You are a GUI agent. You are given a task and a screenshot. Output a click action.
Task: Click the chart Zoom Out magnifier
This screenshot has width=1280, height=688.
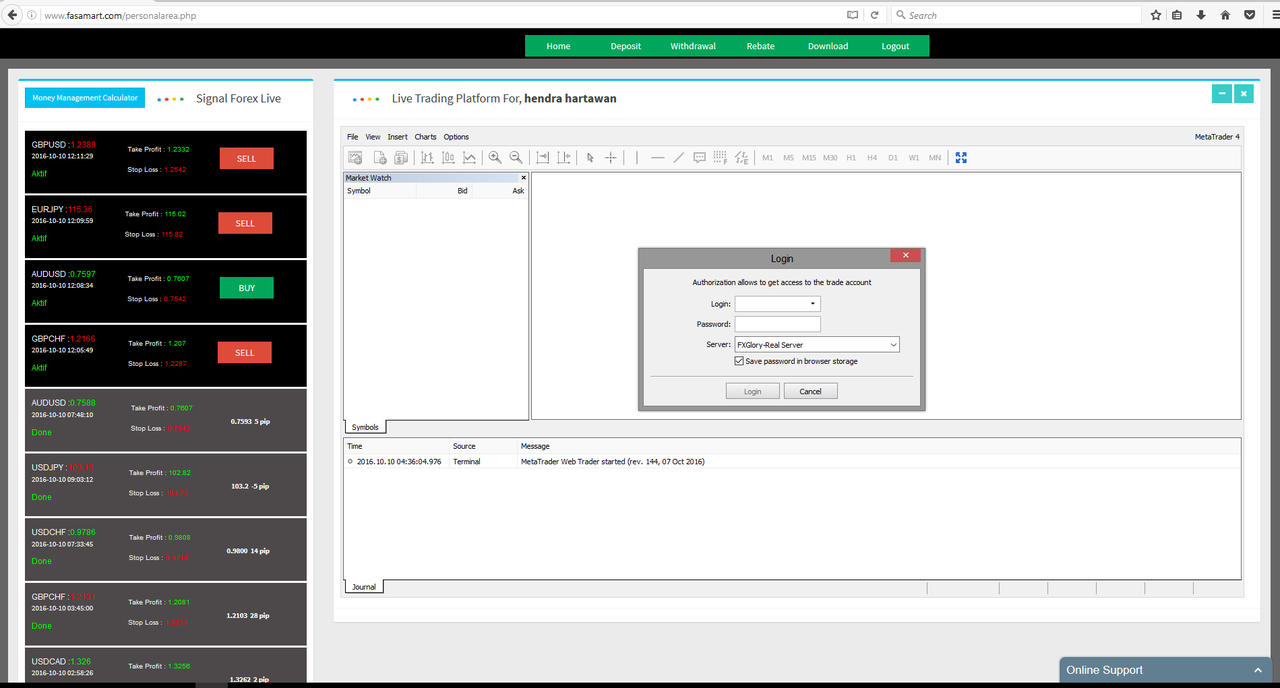click(x=516, y=158)
